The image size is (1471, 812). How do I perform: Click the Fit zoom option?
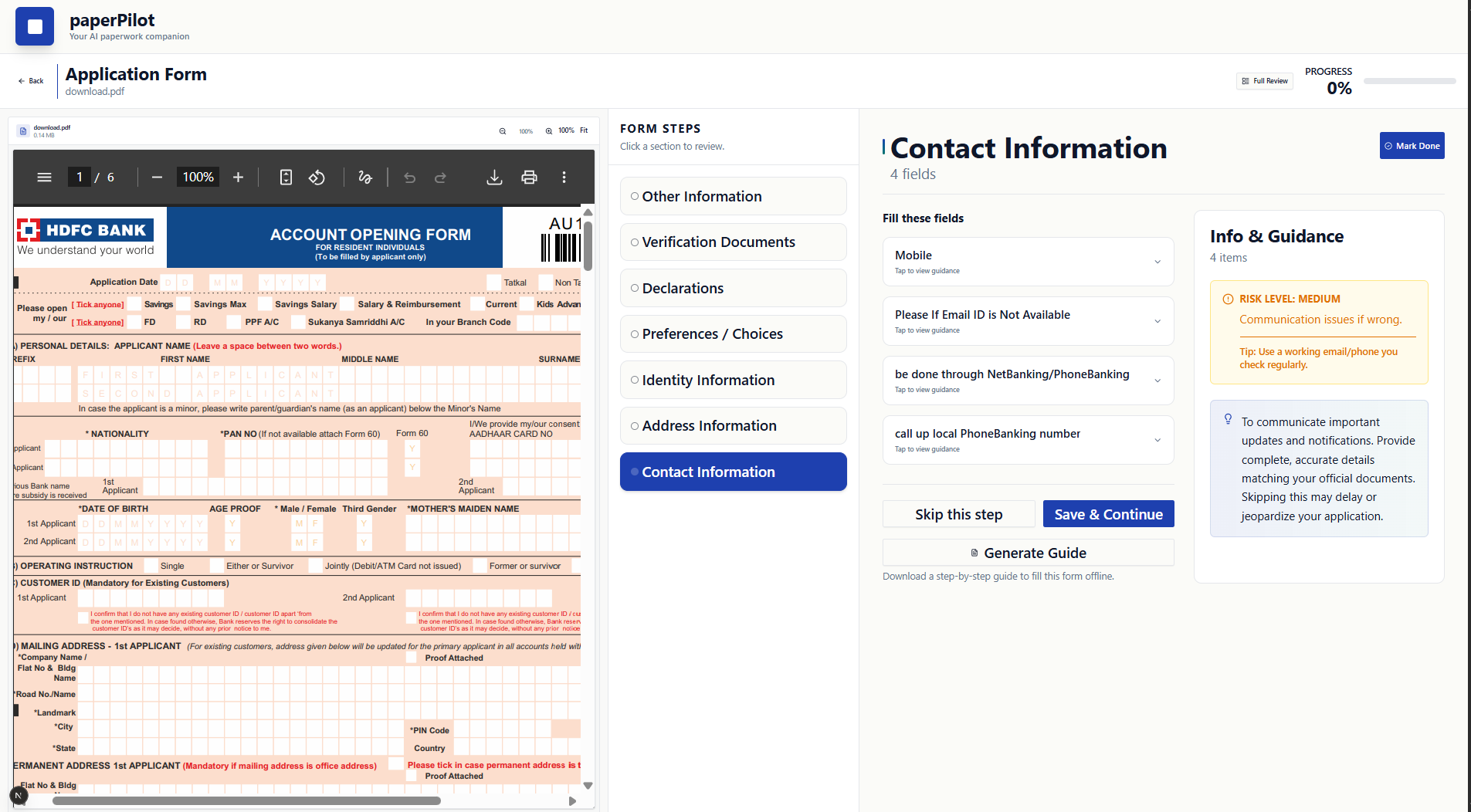584,130
